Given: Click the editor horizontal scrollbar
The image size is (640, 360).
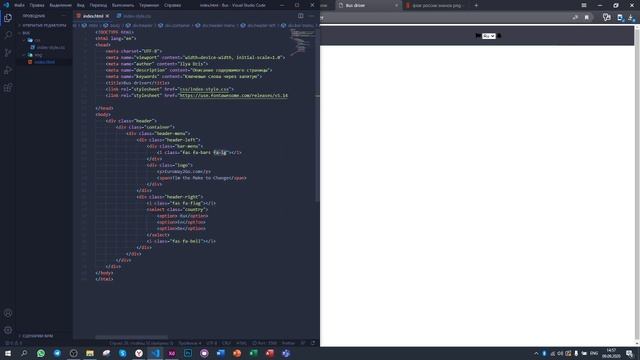Looking at the screenshot, I should click(x=131, y=338).
